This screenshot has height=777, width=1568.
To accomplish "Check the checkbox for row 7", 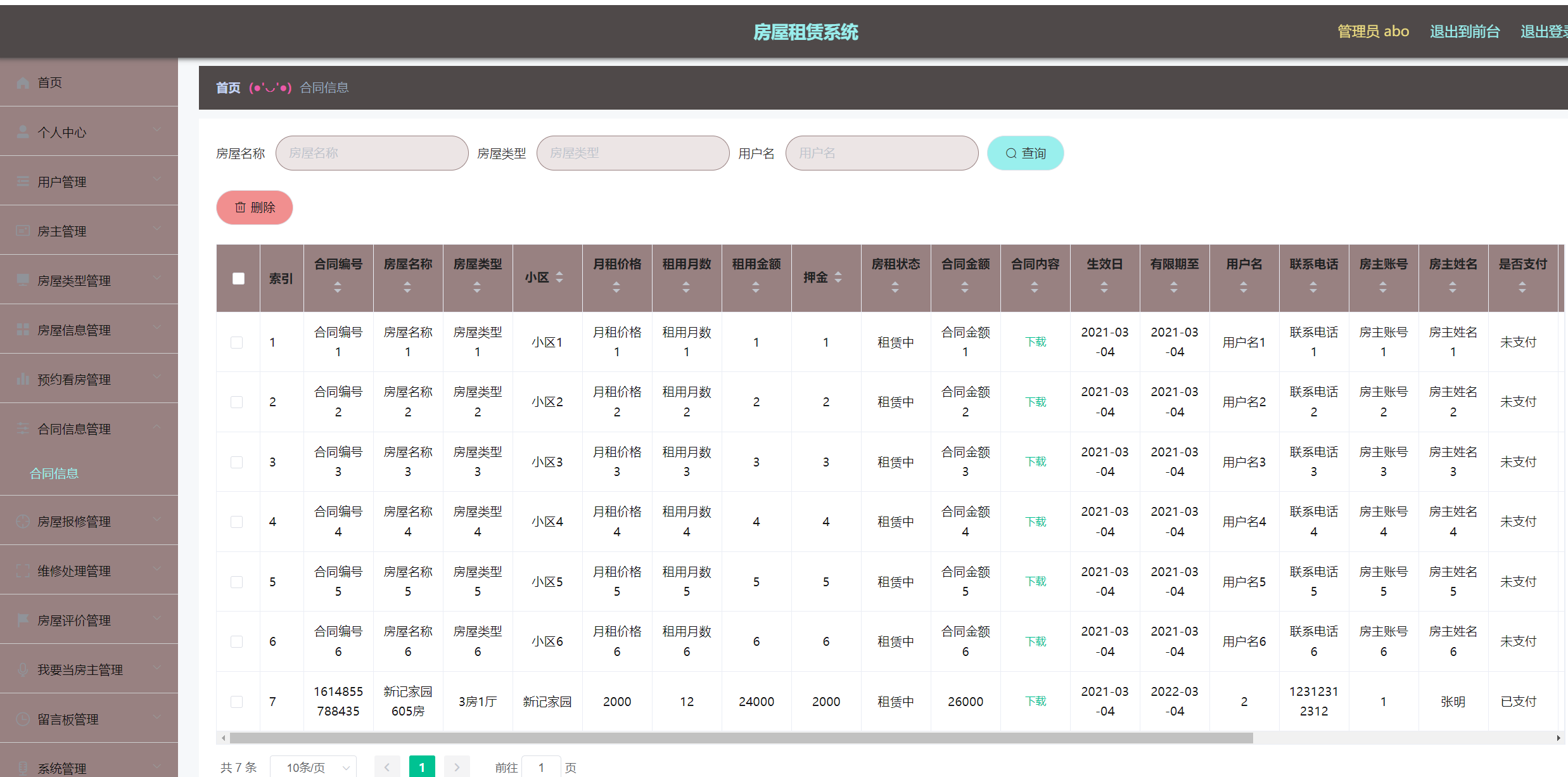I will point(238,702).
